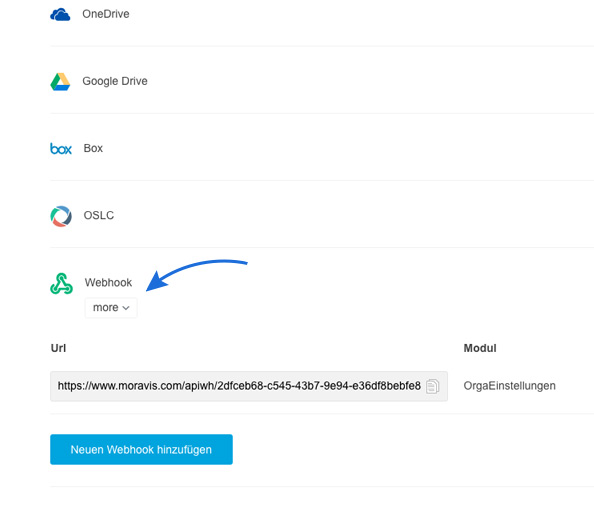Select the Google Drive label

pos(115,81)
